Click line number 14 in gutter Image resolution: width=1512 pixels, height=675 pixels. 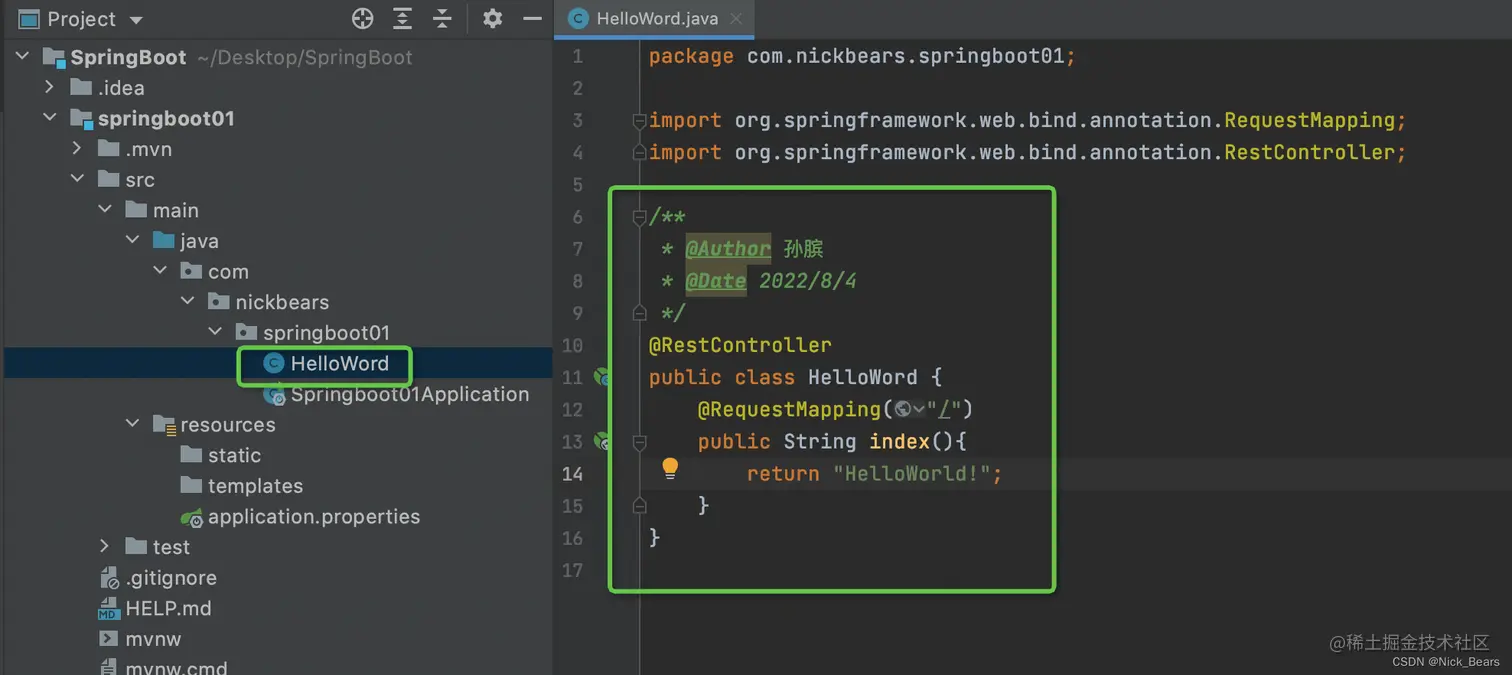pos(572,473)
